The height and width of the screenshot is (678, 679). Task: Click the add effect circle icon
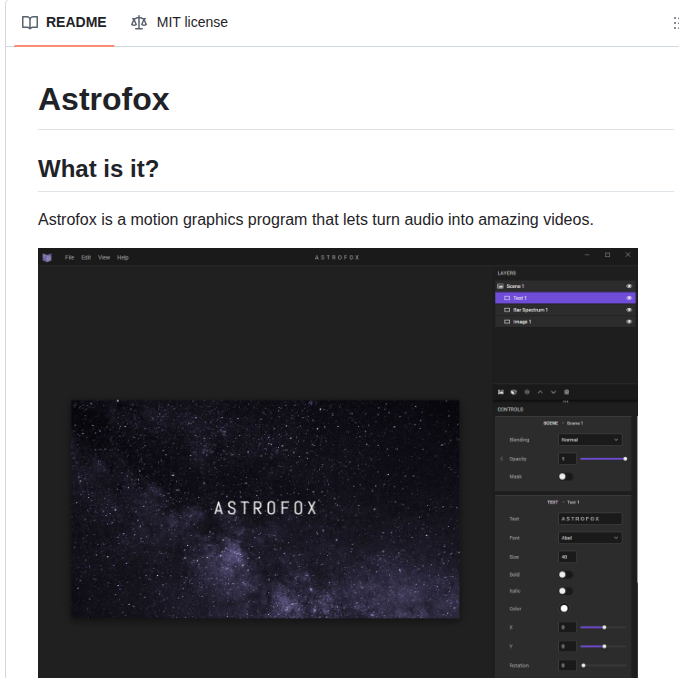[x=527, y=392]
